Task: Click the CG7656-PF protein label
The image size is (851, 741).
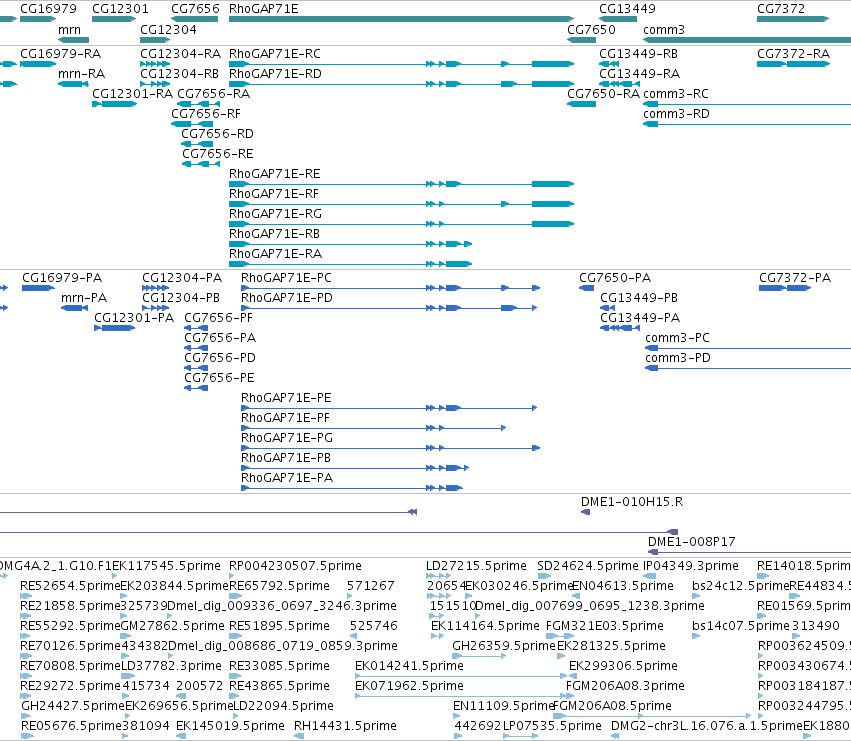Action: click(218, 318)
